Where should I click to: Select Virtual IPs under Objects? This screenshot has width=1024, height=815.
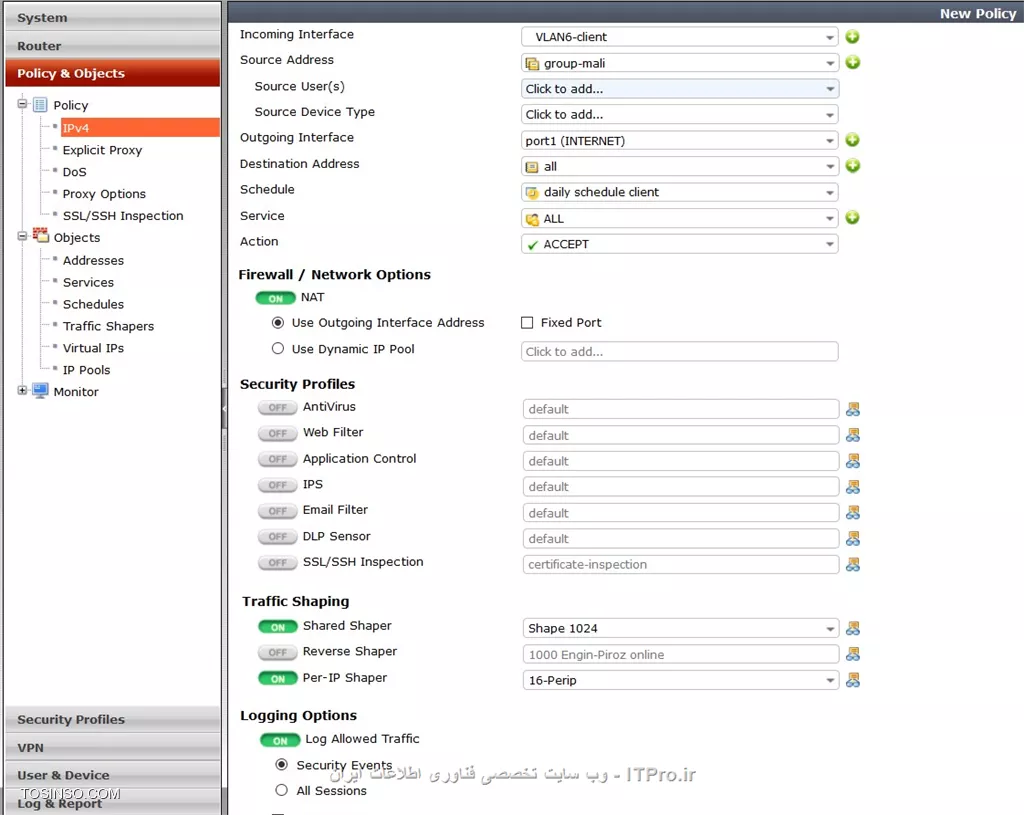(93, 348)
